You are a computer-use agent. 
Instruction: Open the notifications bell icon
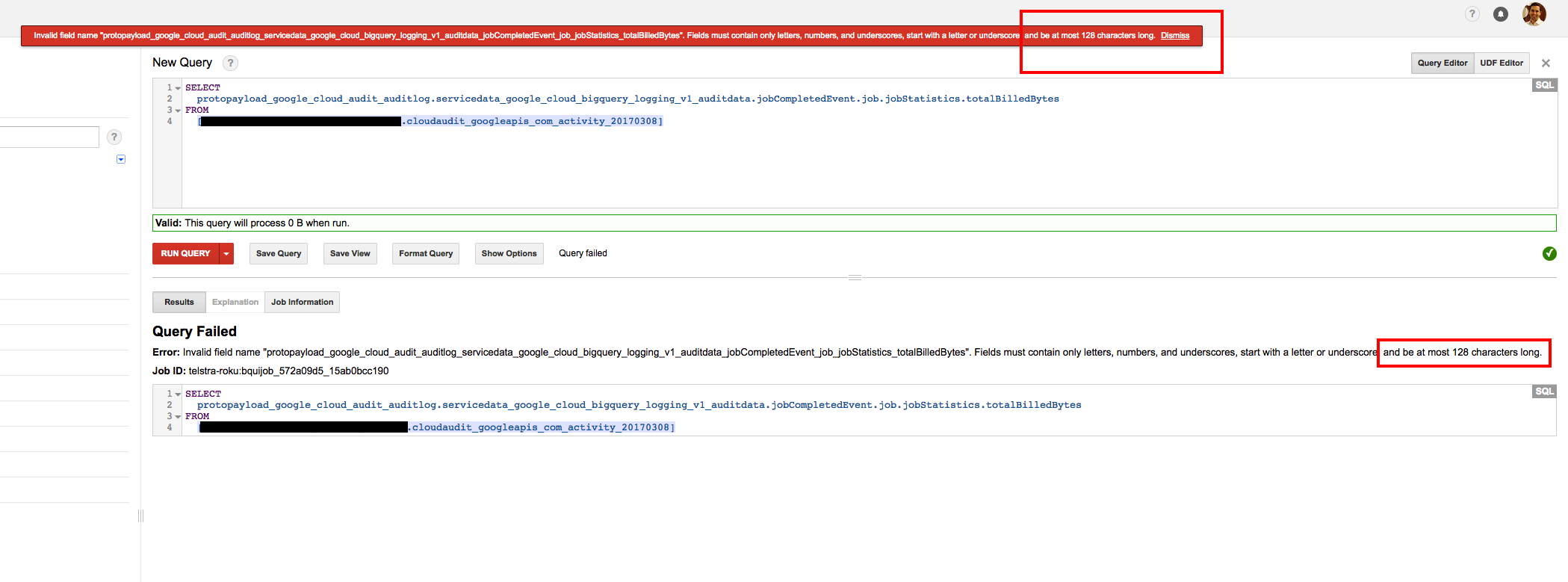(x=1500, y=14)
